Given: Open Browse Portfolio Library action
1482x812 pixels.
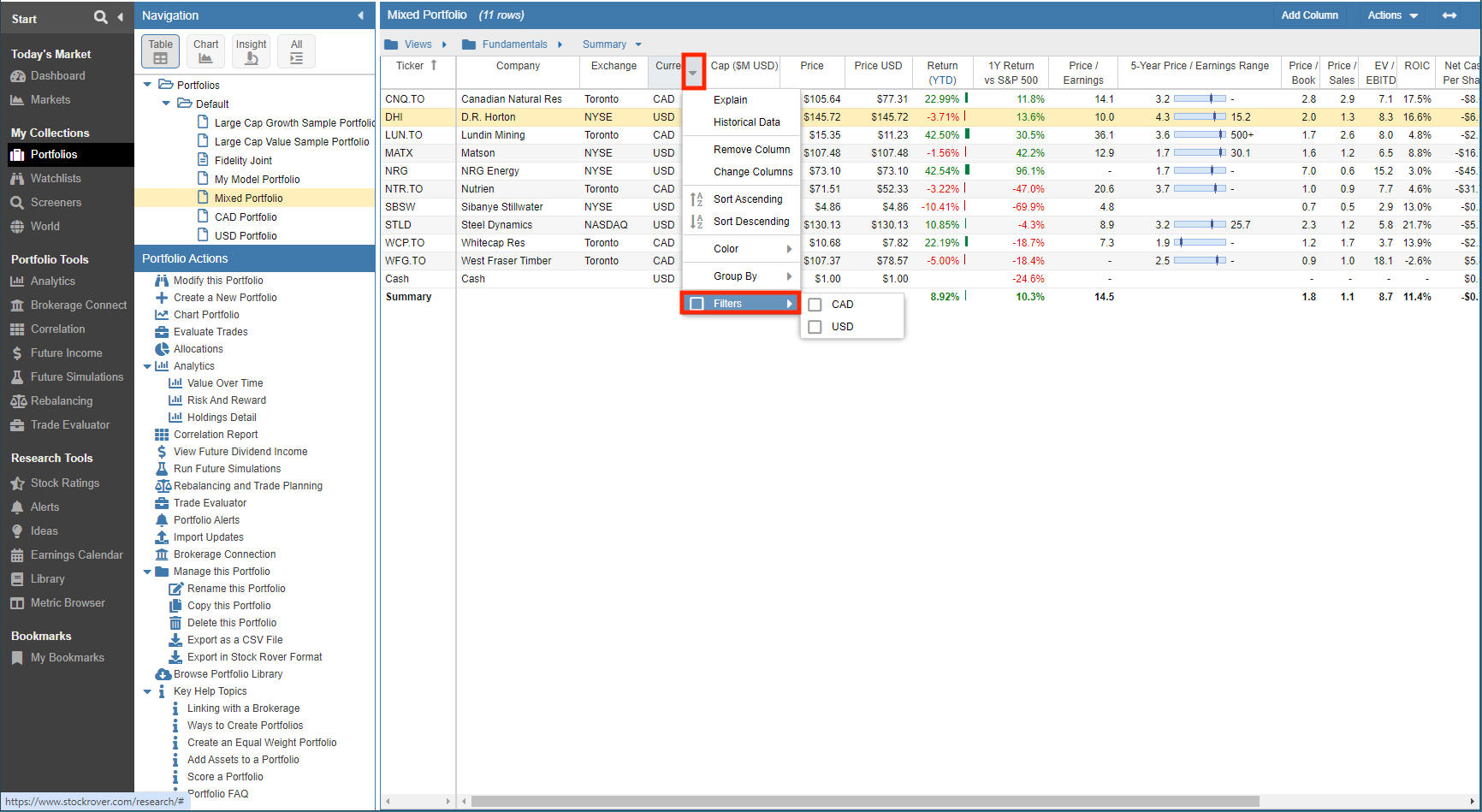Looking at the screenshot, I should click(x=228, y=674).
